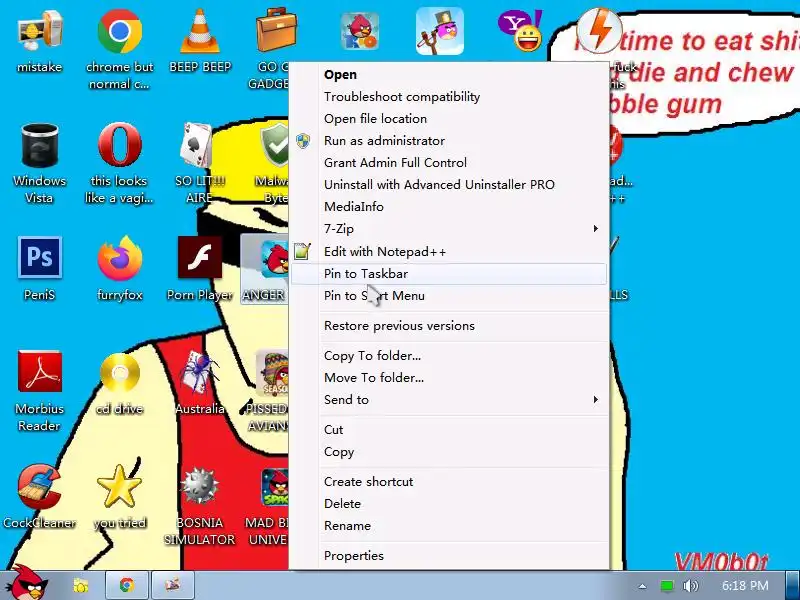Select the 'Morbius Reader' Adobe icon
This screenshot has width=800, height=600.
coord(40,371)
